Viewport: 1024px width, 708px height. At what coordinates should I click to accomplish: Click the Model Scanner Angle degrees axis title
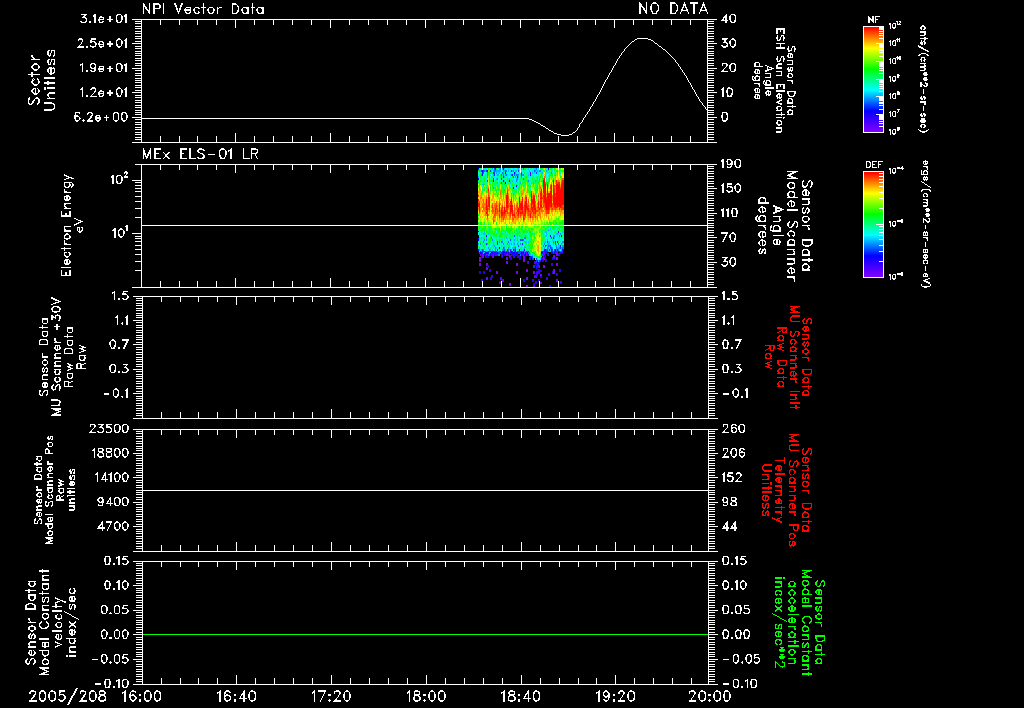(x=784, y=226)
